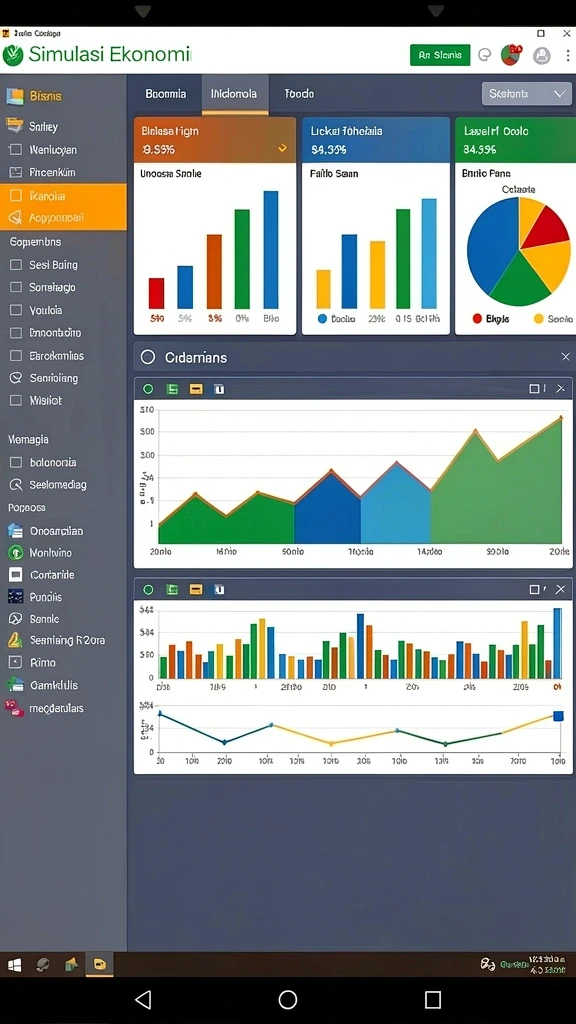Click the warning triangle Semiang icon
Image resolution: width=576 pixels, height=1024 pixels.
[15, 640]
